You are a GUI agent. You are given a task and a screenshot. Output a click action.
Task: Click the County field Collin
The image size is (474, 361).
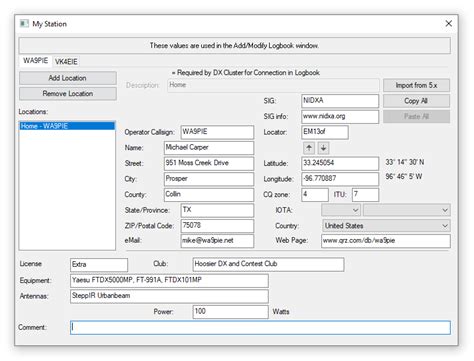[x=209, y=194]
